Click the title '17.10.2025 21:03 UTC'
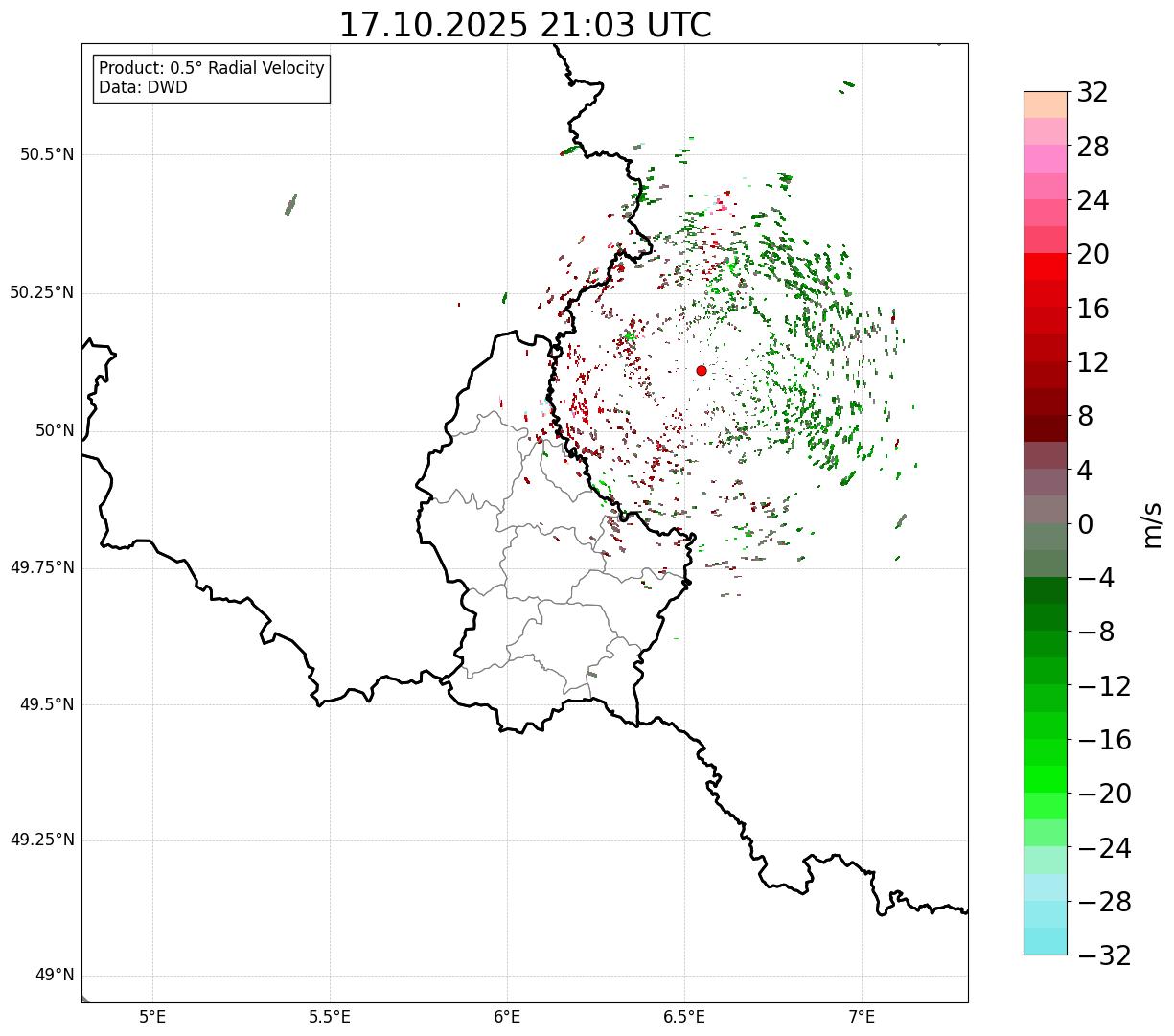This screenshot has width=1174, height=1036. point(525,25)
